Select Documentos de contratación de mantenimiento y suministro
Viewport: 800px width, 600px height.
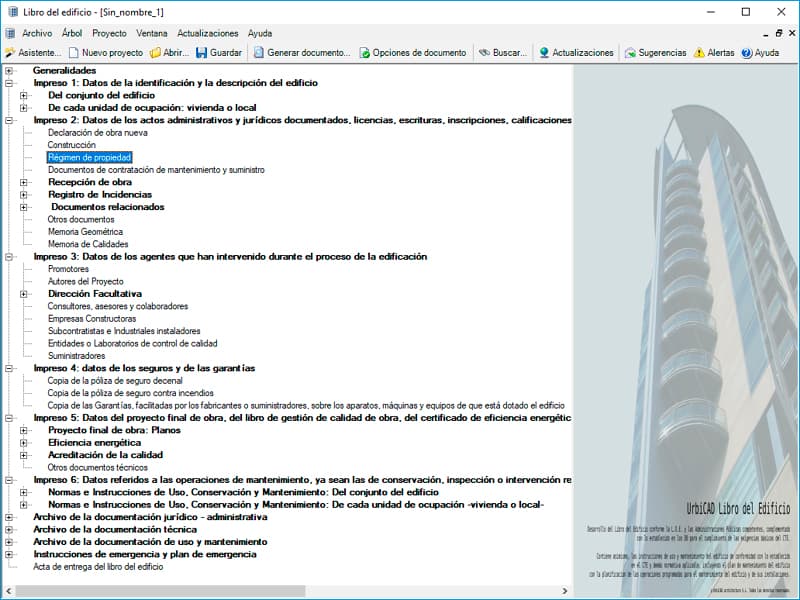(156, 170)
